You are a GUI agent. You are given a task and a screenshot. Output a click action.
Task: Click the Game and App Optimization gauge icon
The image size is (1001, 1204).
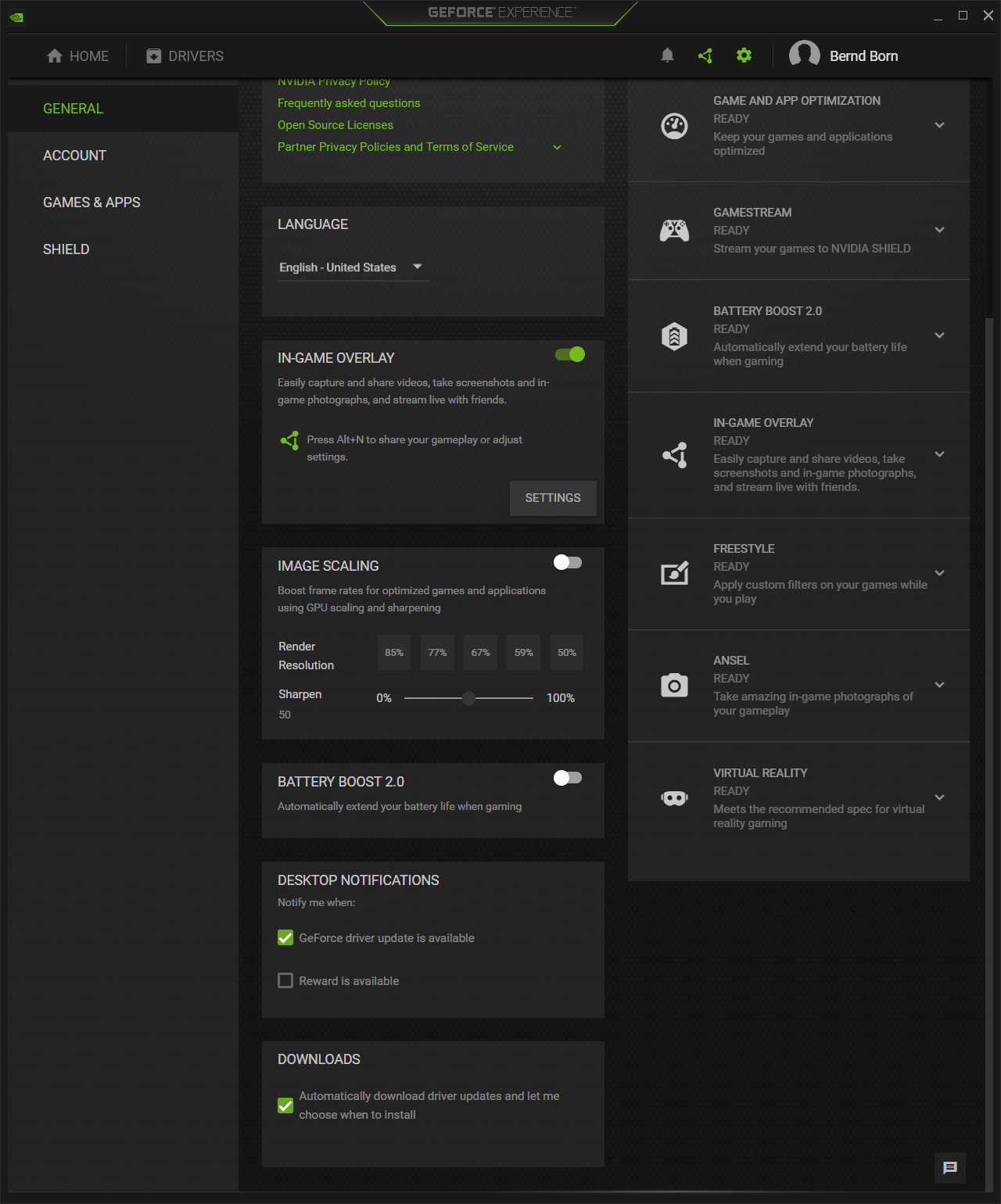(x=674, y=126)
